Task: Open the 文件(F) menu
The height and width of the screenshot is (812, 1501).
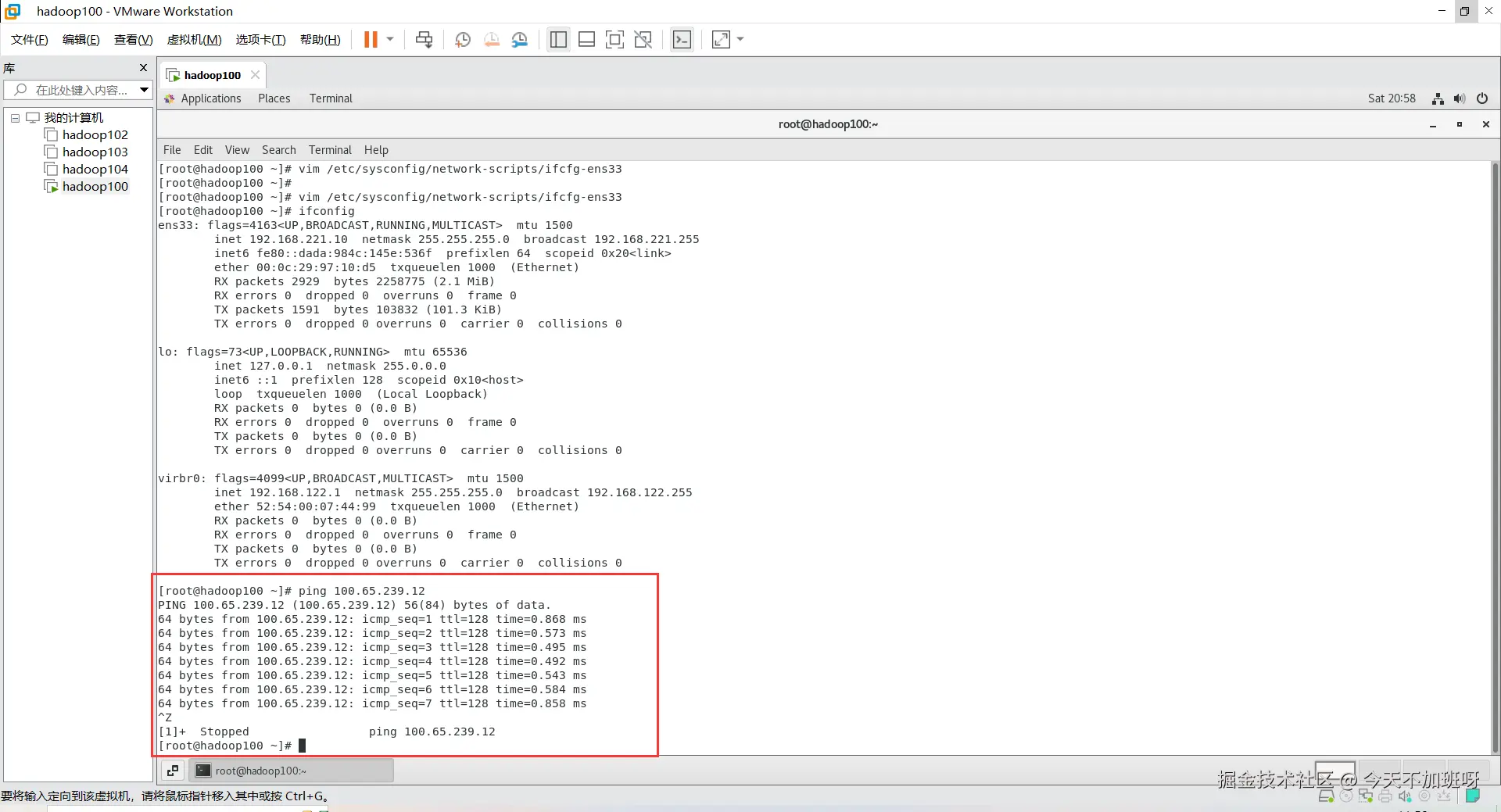Action: [x=30, y=40]
